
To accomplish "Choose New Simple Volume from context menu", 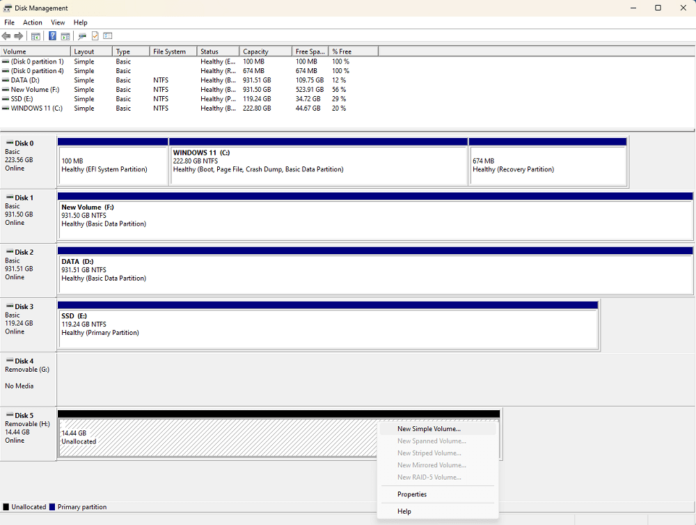I will pos(429,429).
